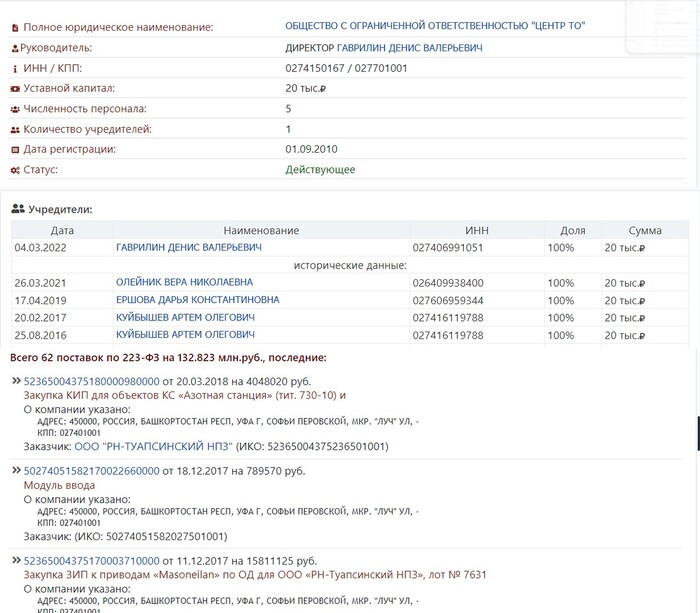
Task: Click the person icon next to Руководитель
Action: (14, 48)
